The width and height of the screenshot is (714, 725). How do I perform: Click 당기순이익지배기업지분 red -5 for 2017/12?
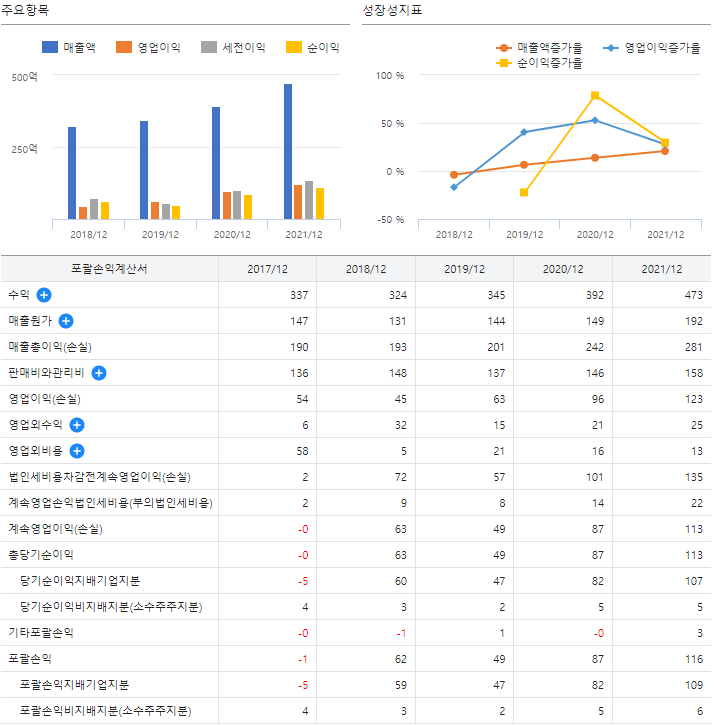click(x=303, y=581)
